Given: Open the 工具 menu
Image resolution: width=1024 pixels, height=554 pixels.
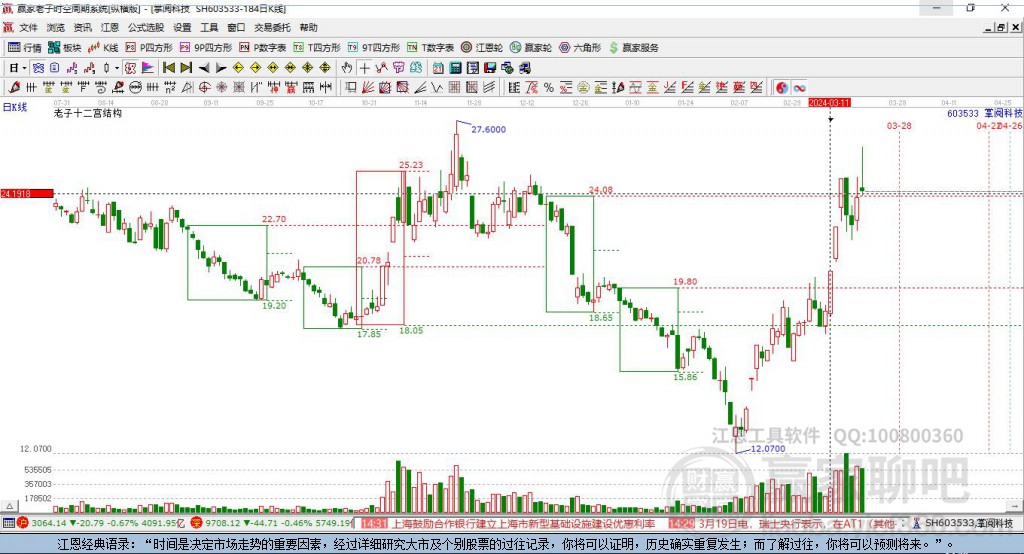Looking at the screenshot, I should (209, 27).
